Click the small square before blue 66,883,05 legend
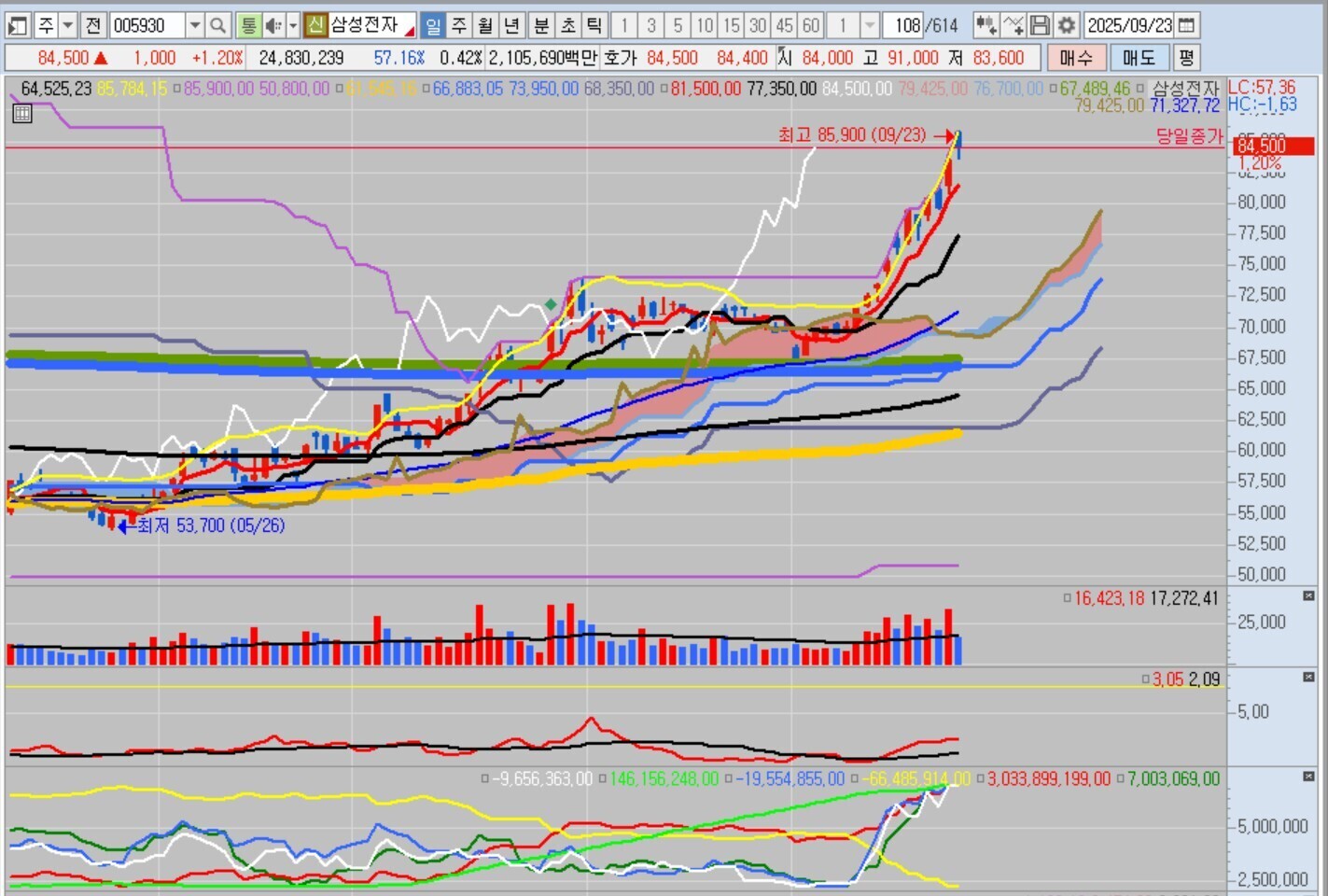The width and height of the screenshot is (1328, 896). coord(426,89)
